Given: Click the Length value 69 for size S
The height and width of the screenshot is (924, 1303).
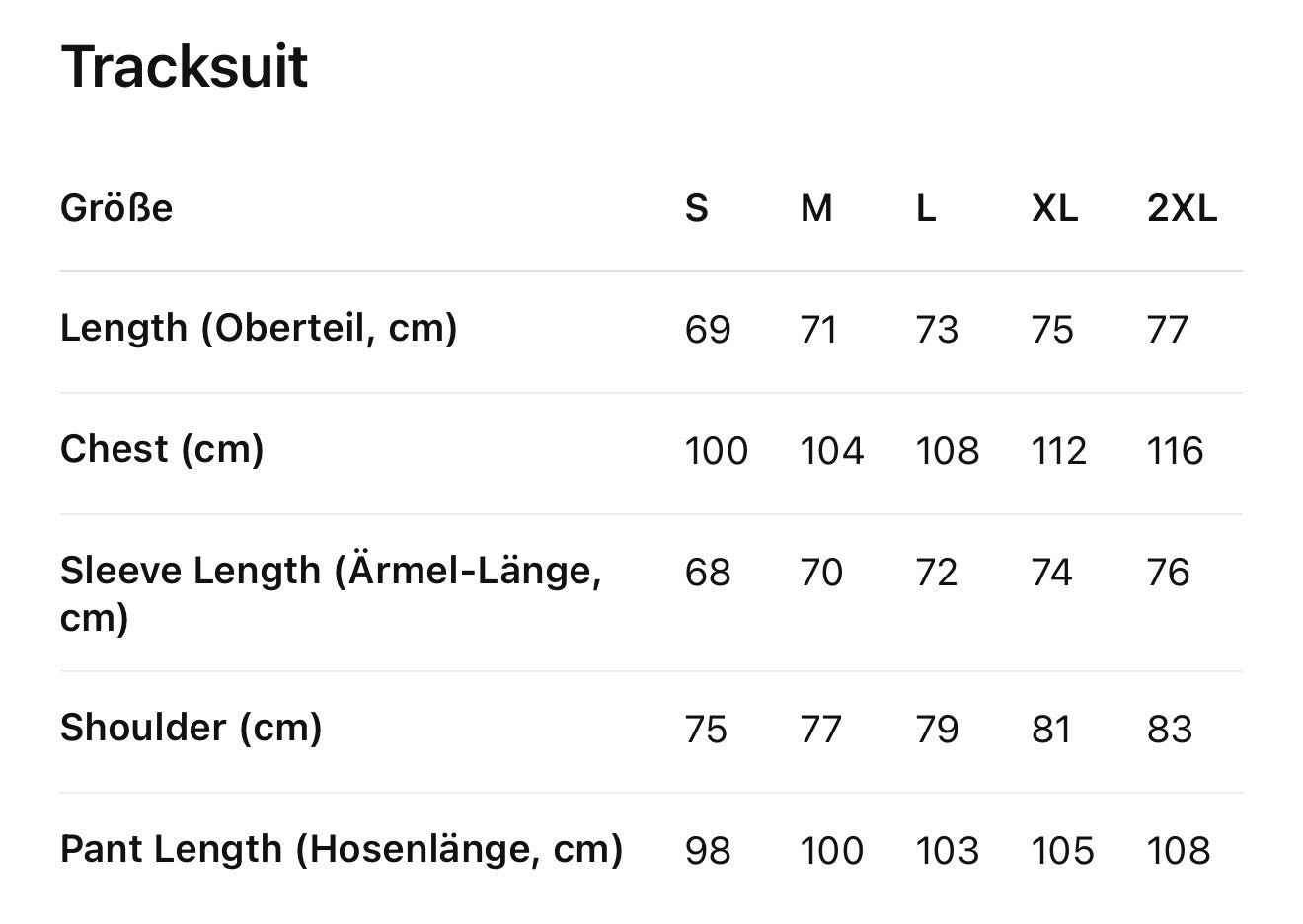Looking at the screenshot, I should click(x=708, y=330).
